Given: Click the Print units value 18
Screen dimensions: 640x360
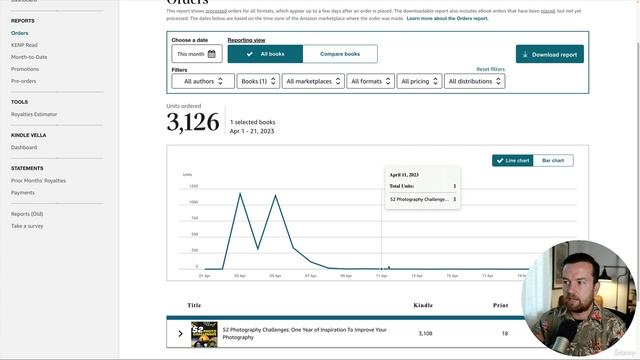Looking at the screenshot, I should [505, 333].
